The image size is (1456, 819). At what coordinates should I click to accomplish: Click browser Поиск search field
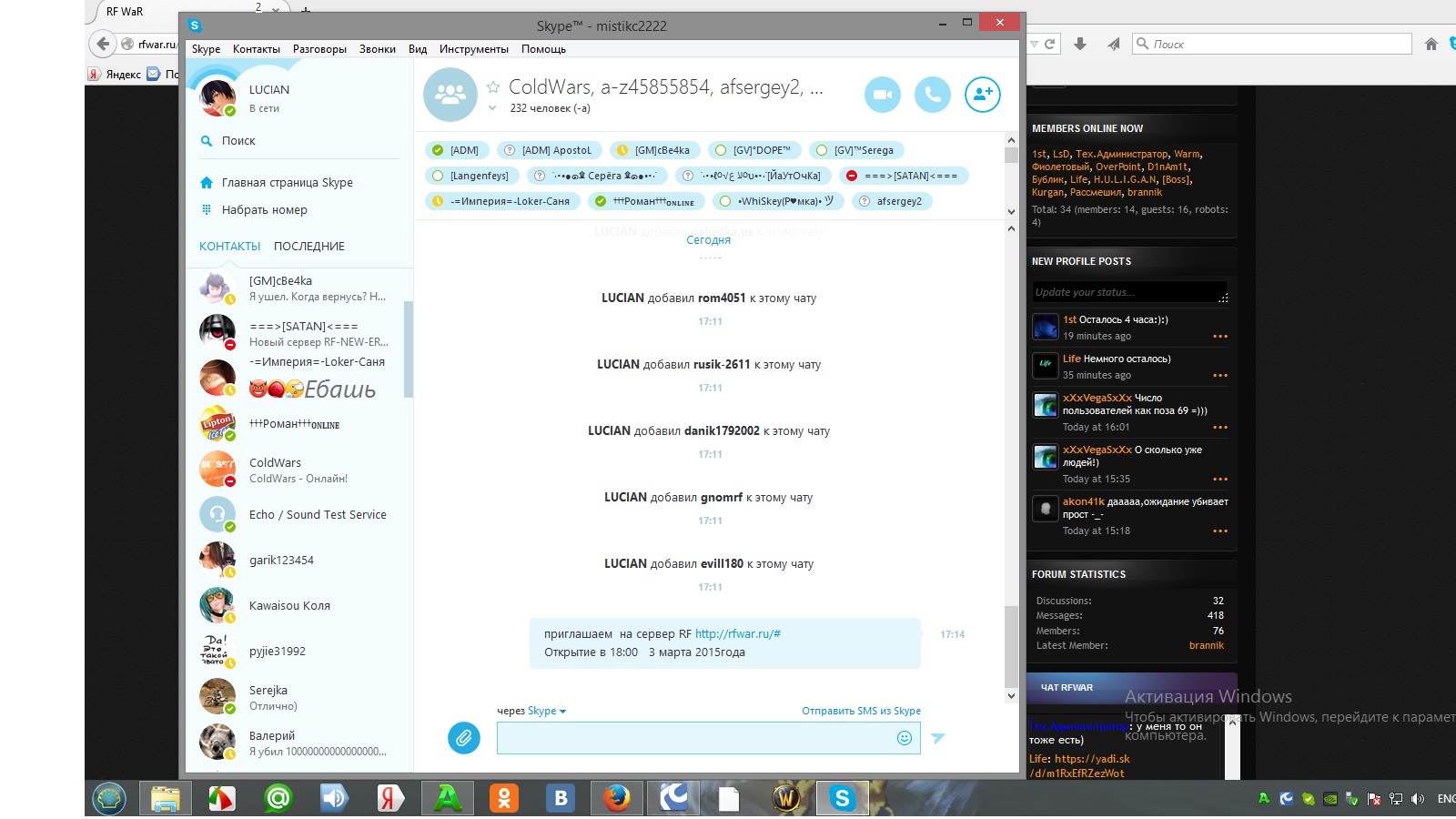(1272, 44)
